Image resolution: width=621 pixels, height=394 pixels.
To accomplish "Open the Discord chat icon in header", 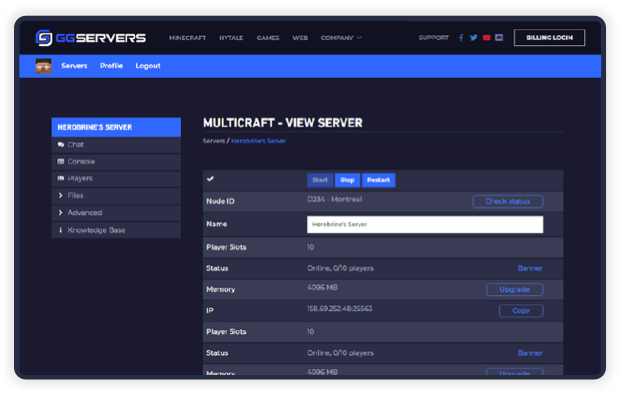I will tap(499, 38).
